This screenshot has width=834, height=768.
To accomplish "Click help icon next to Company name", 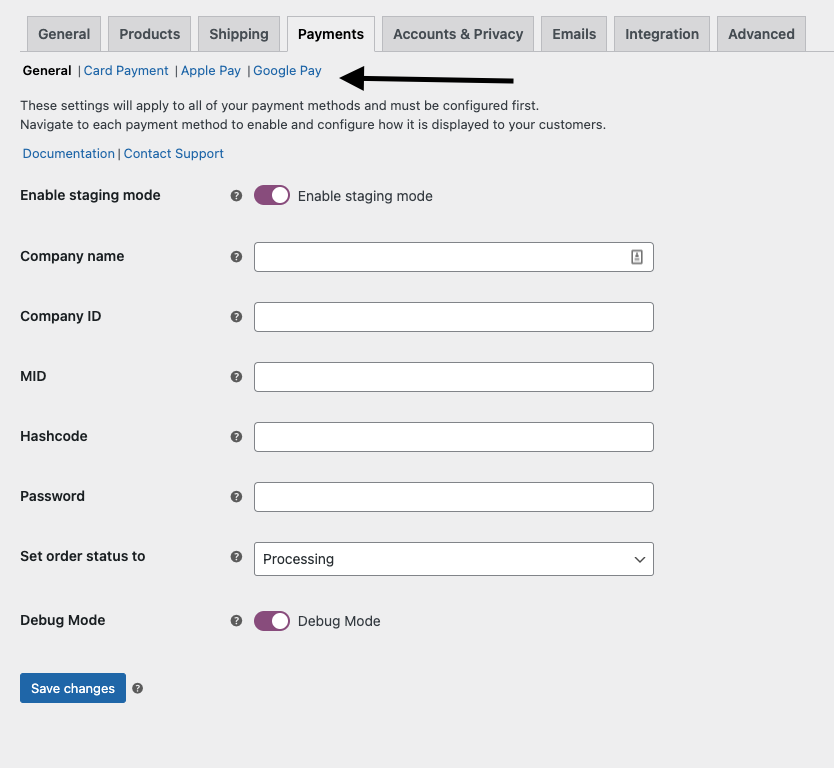I will pyautogui.click(x=236, y=257).
